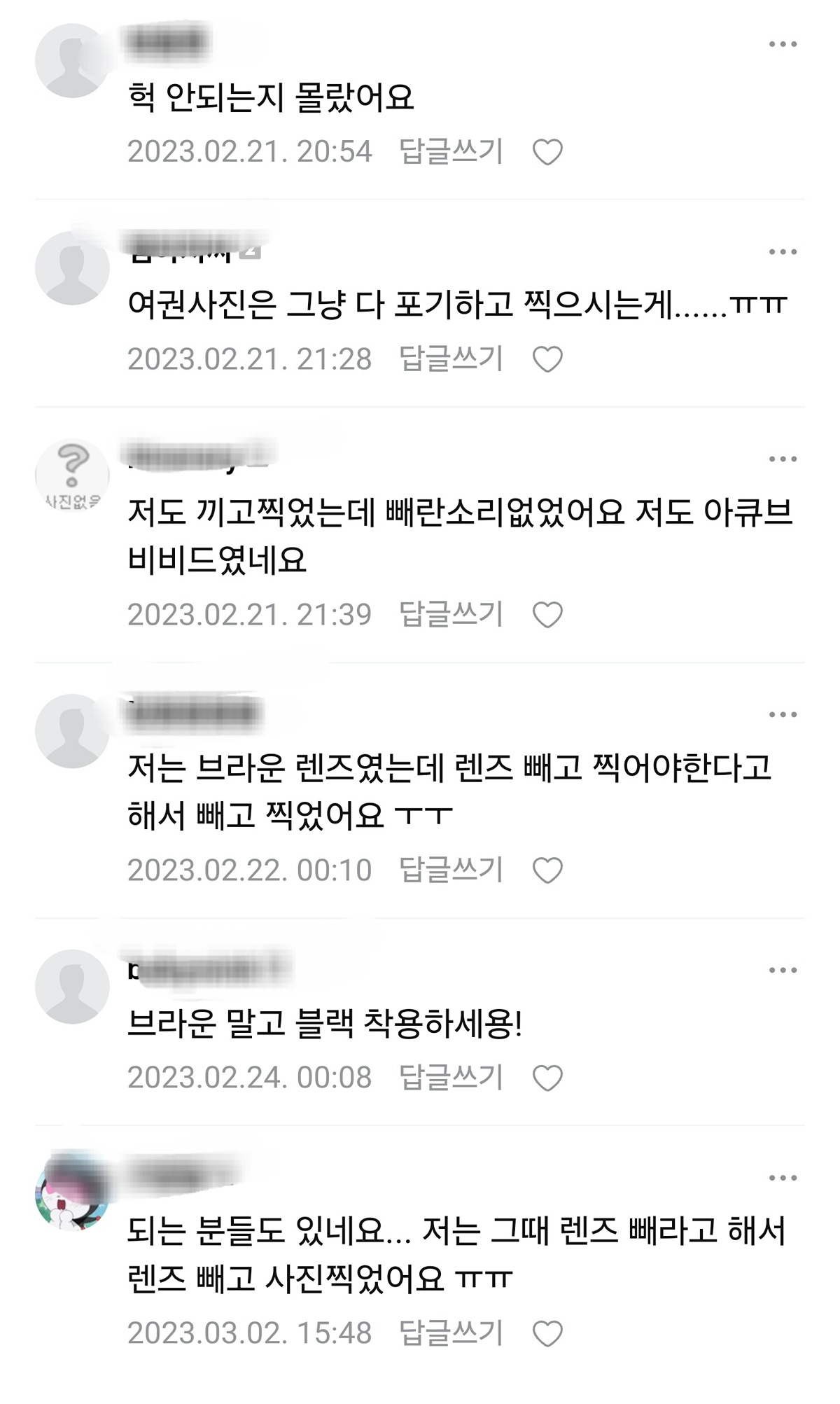Open more options on 되는 분들도 있네요 comment

pyautogui.click(x=783, y=1177)
